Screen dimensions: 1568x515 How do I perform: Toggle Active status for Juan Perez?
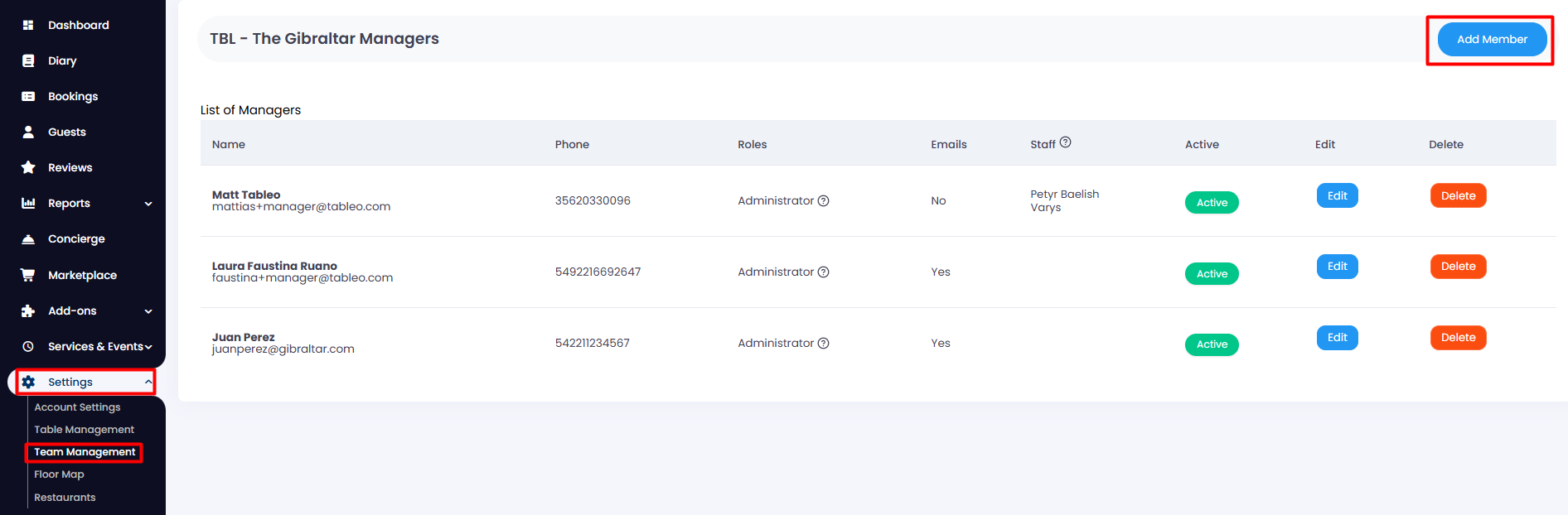coord(1212,344)
